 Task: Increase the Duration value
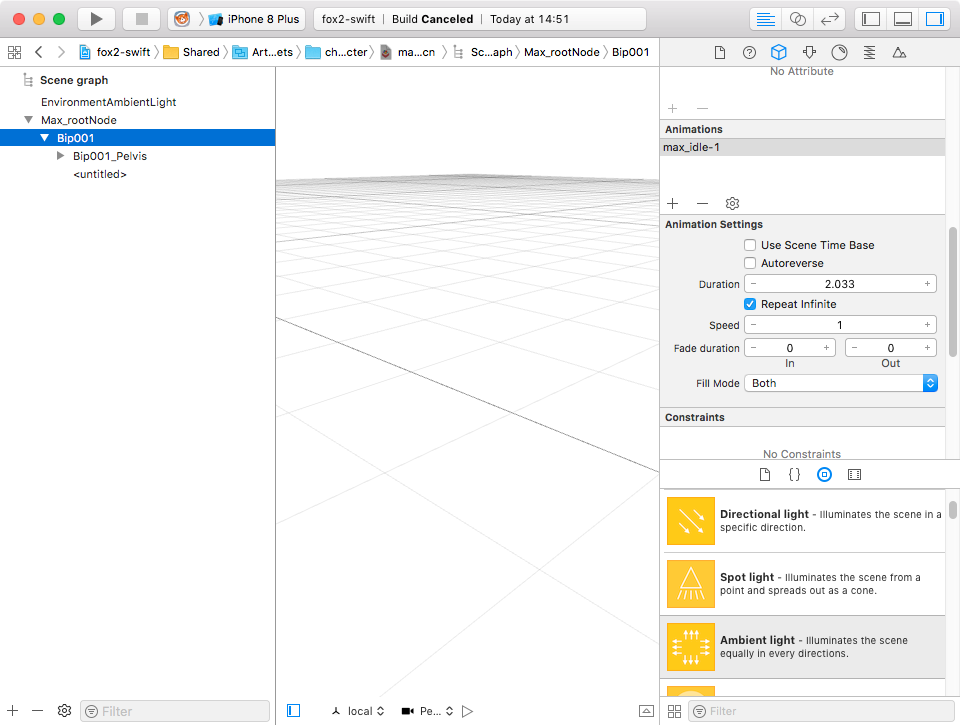pos(928,284)
